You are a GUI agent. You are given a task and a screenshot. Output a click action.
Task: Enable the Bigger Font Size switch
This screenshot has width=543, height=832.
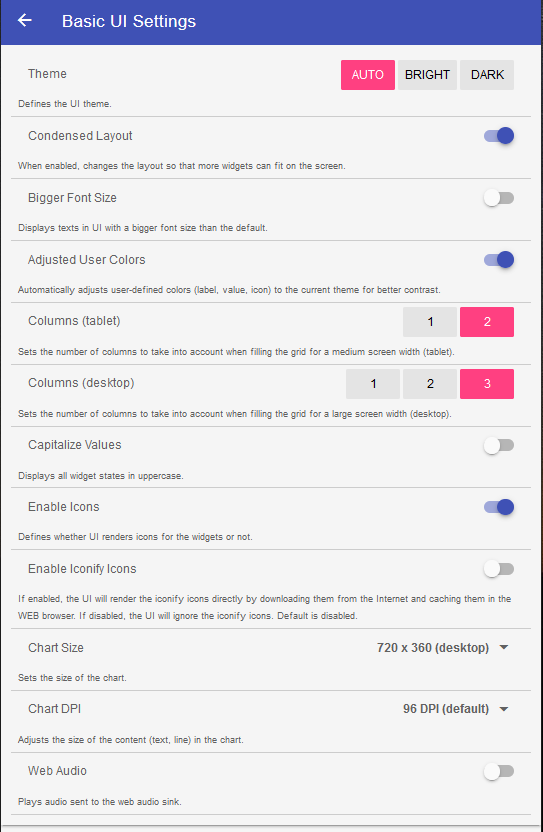coord(499,198)
